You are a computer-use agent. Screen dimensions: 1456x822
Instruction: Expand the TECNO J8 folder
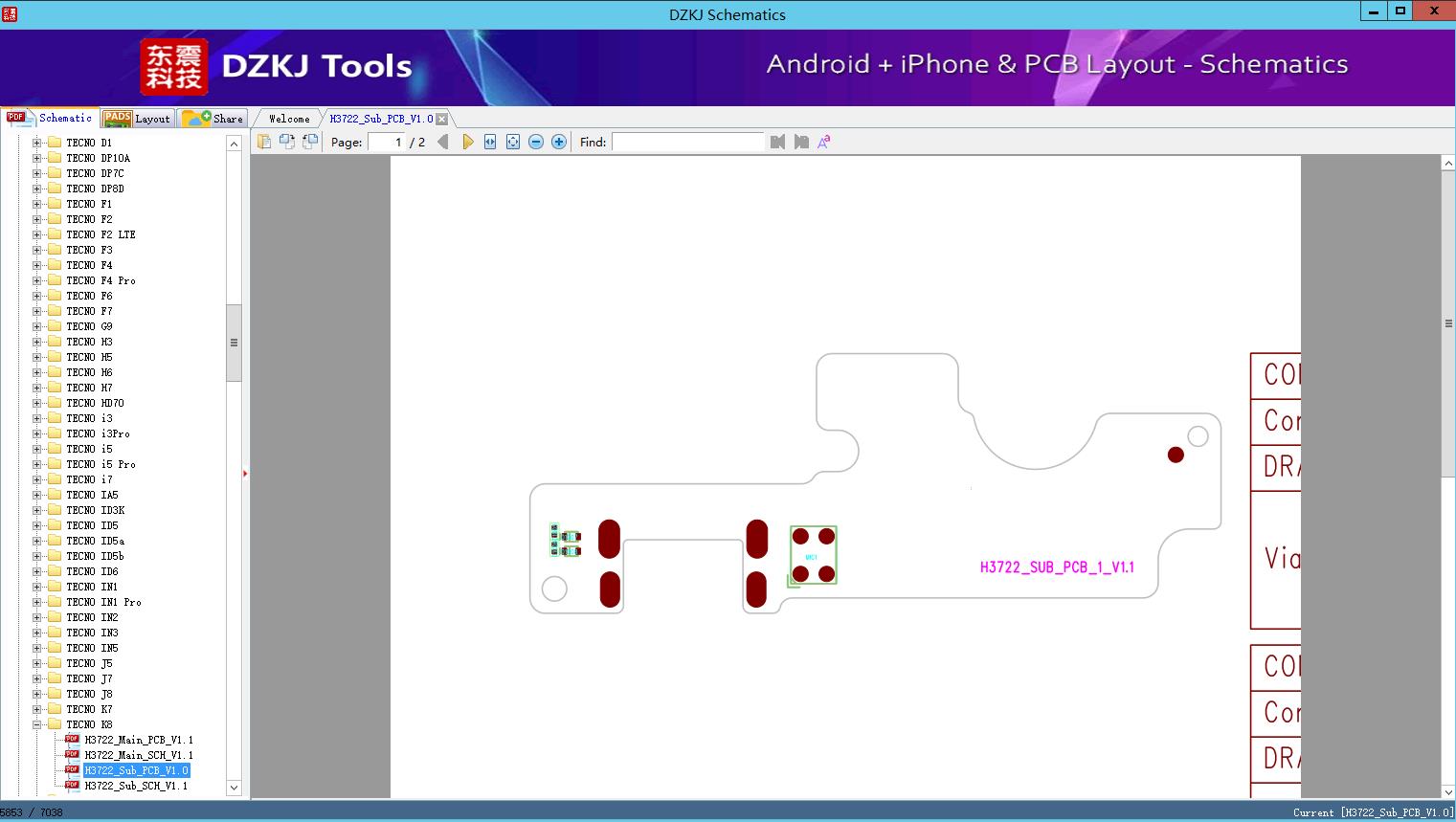[x=37, y=694]
